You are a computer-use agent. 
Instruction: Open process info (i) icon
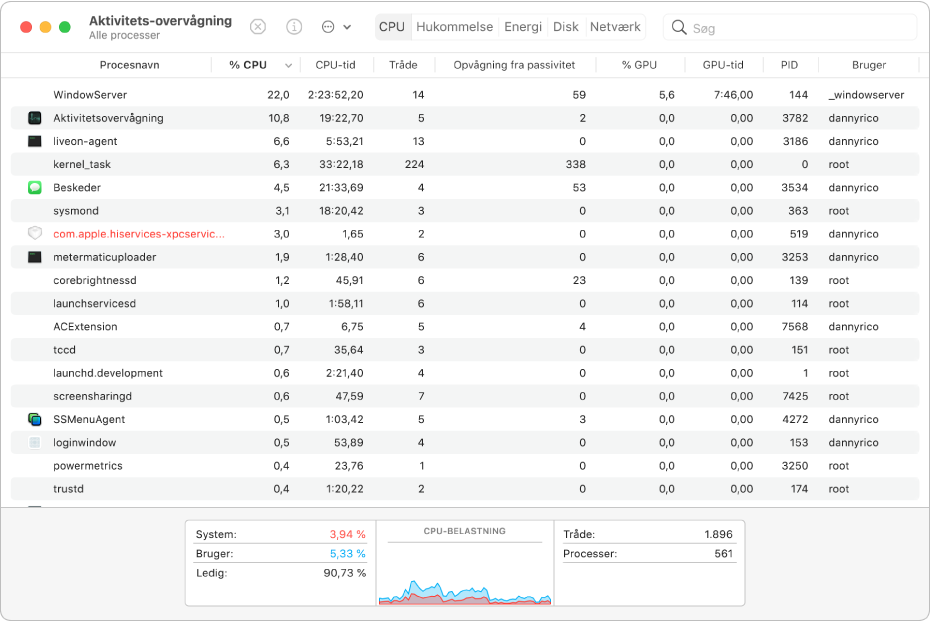pyautogui.click(x=294, y=27)
